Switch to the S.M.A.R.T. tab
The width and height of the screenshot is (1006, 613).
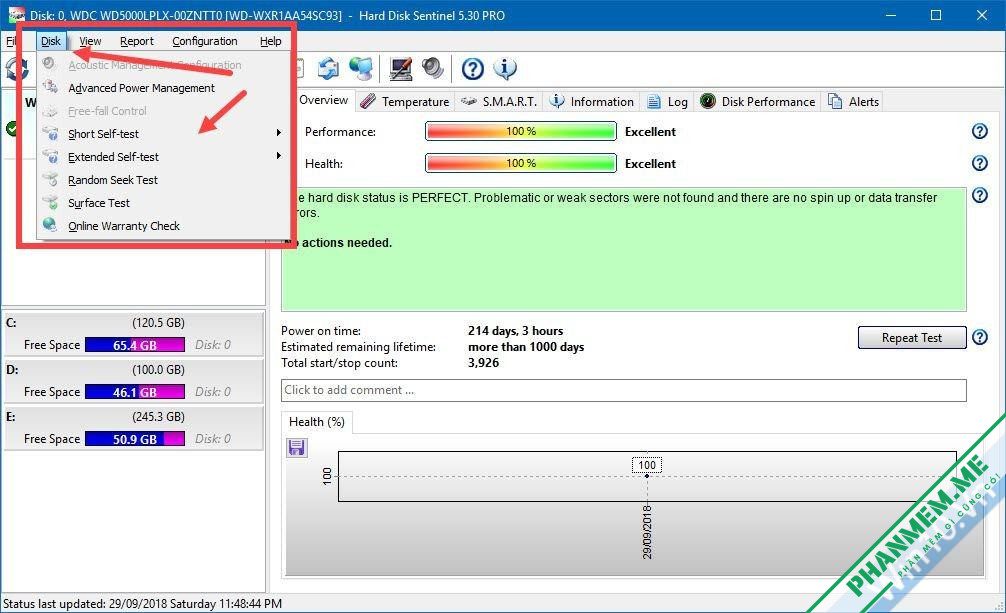pyautogui.click(x=499, y=101)
